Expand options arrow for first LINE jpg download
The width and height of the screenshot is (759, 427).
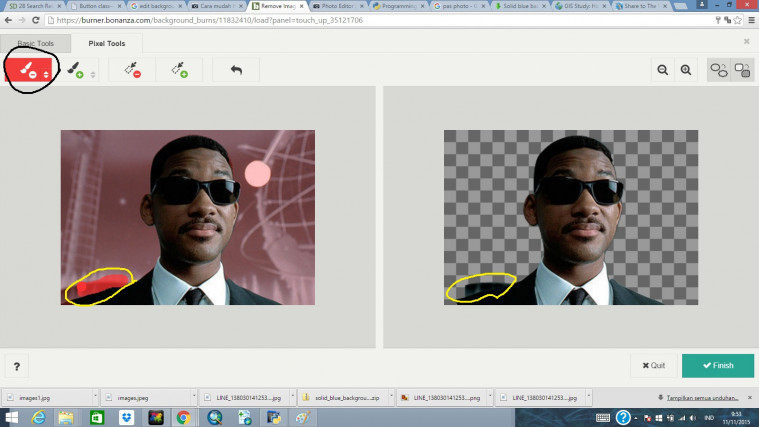pyautogui.click(x=292, y=396)
